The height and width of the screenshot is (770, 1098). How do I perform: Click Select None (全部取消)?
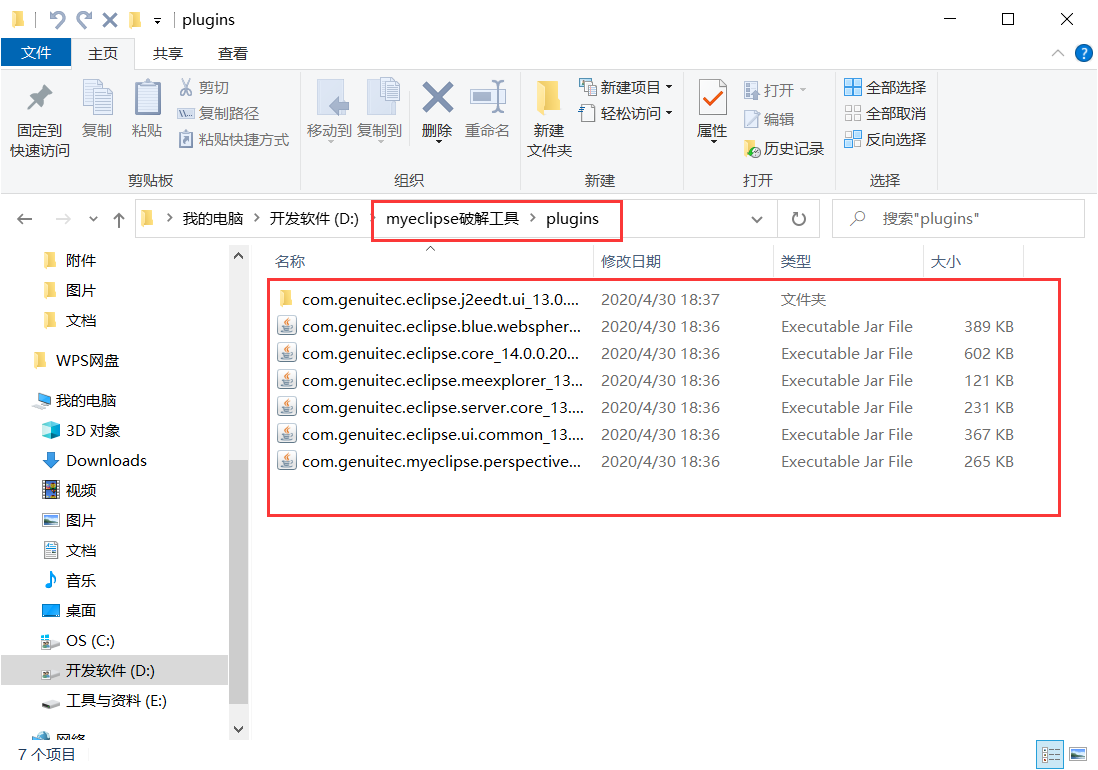pyautogui.click(x=885, y=113)
